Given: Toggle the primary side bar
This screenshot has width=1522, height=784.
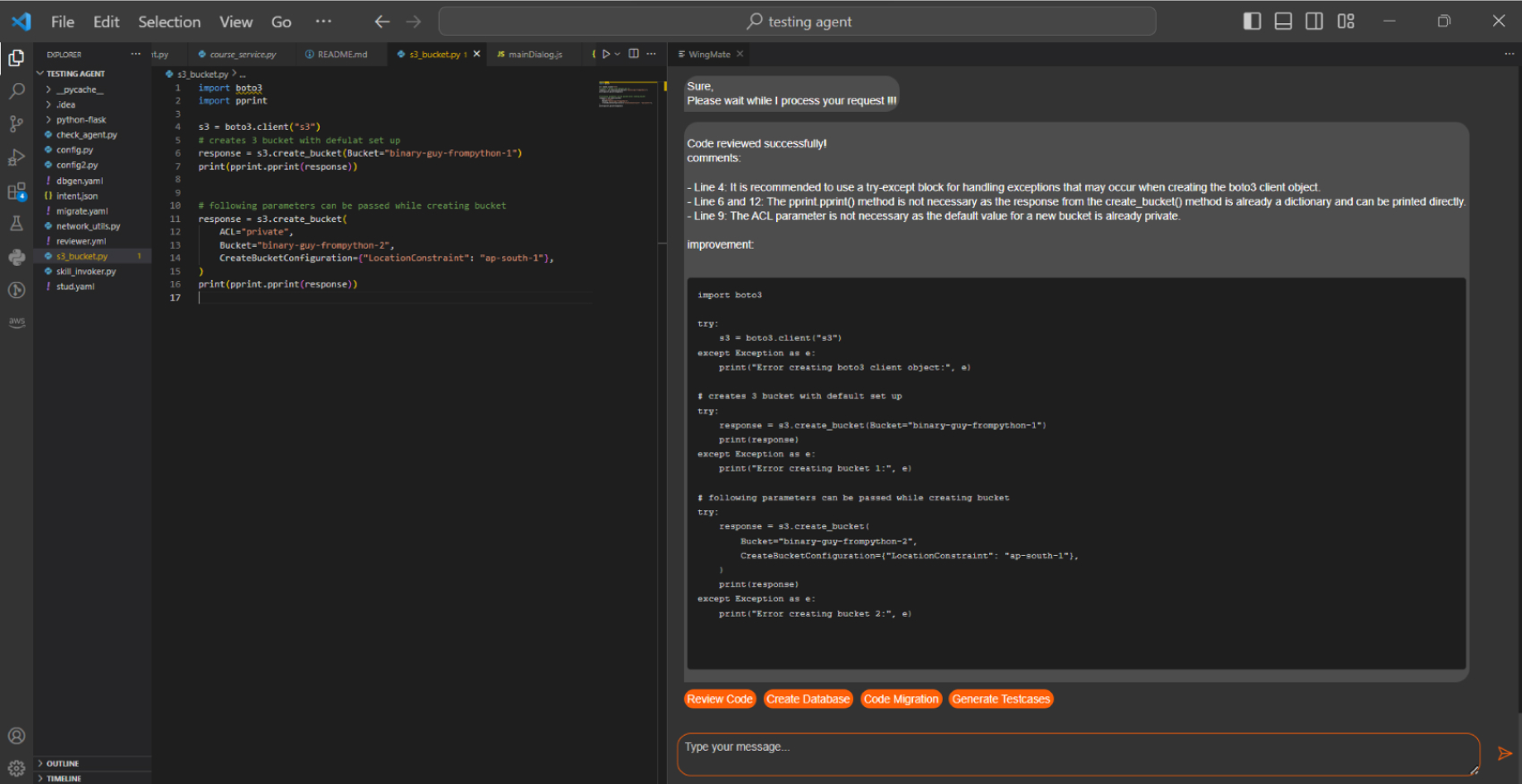Looking at the screenshot, I should [x=1253, y=21].
